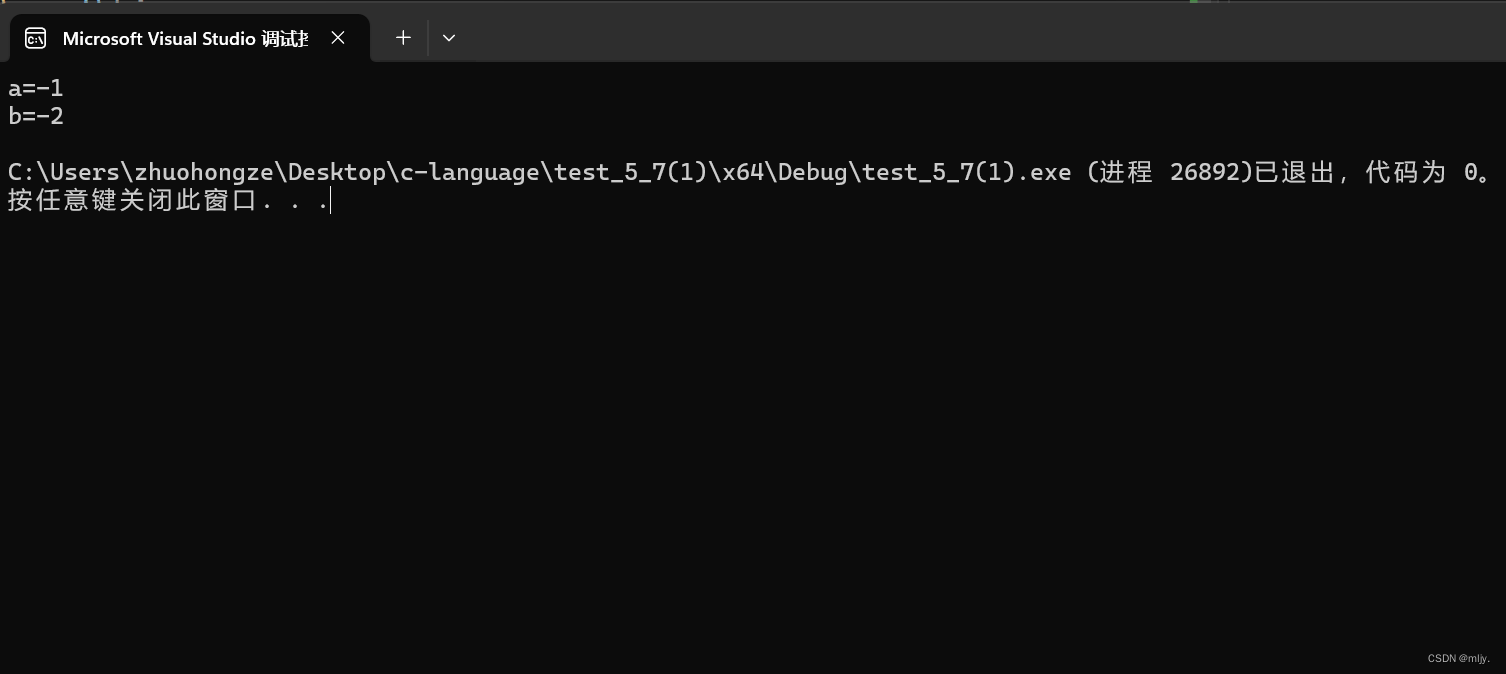
Task: Click the b=-2 output line
Action: [x=36, y=116]
